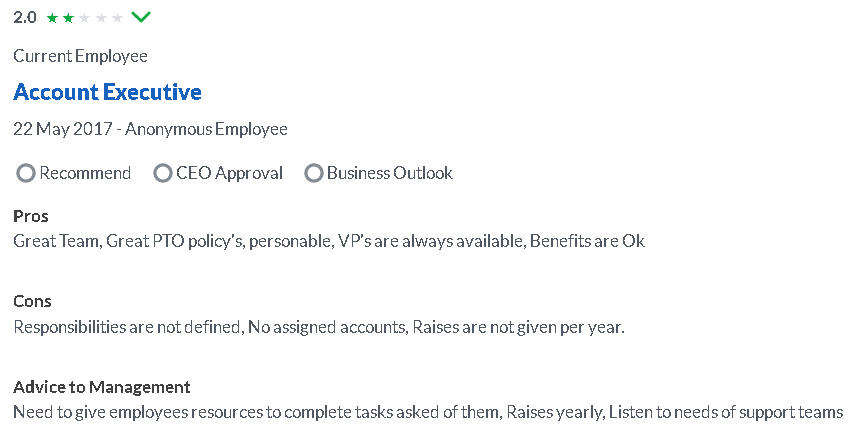Viewport: 854px width, 446px height.
Task: Select the Pros section heading
Action: [31, 216]
